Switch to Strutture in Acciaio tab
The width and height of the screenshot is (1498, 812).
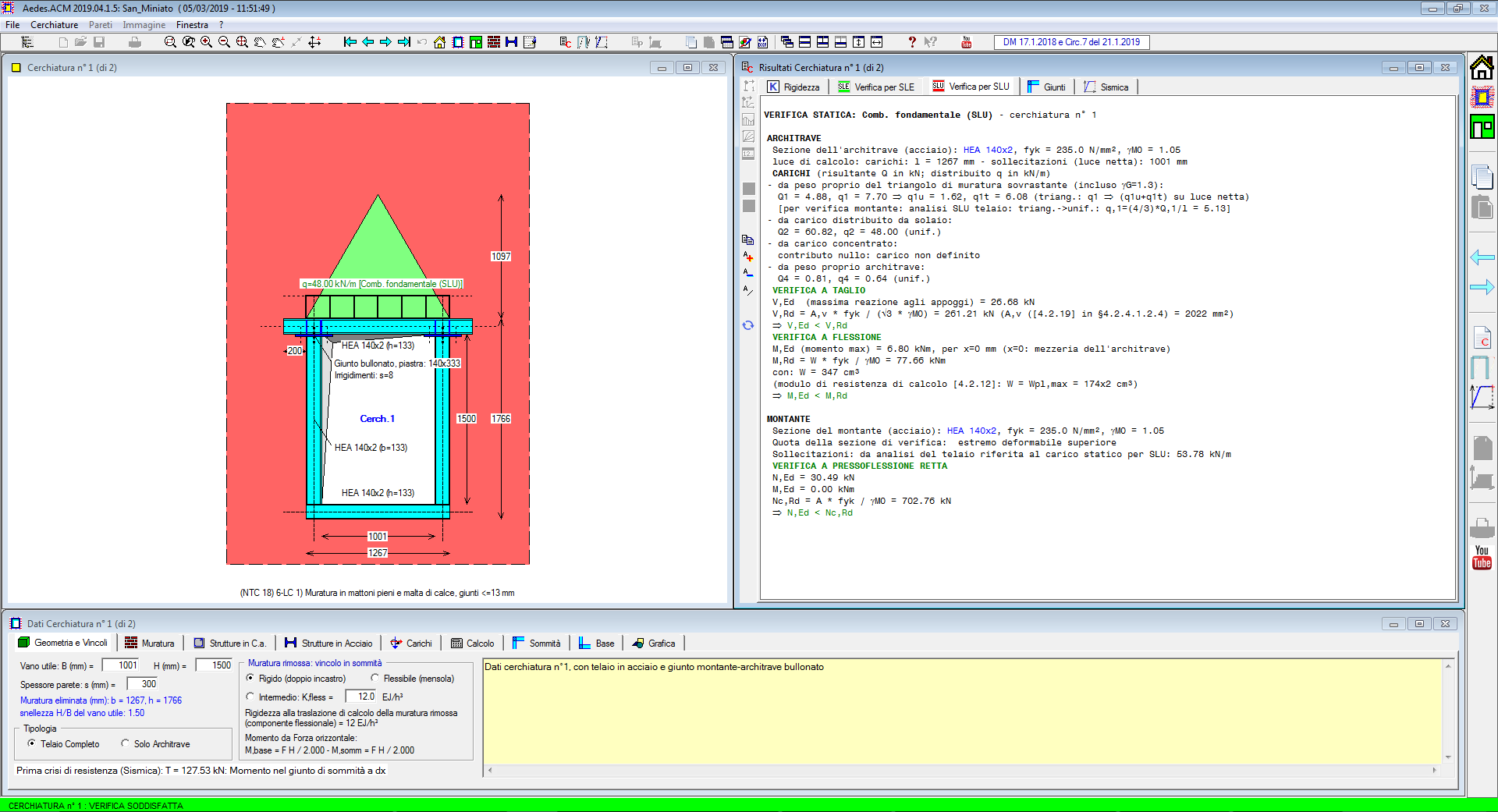pos(329,644)
